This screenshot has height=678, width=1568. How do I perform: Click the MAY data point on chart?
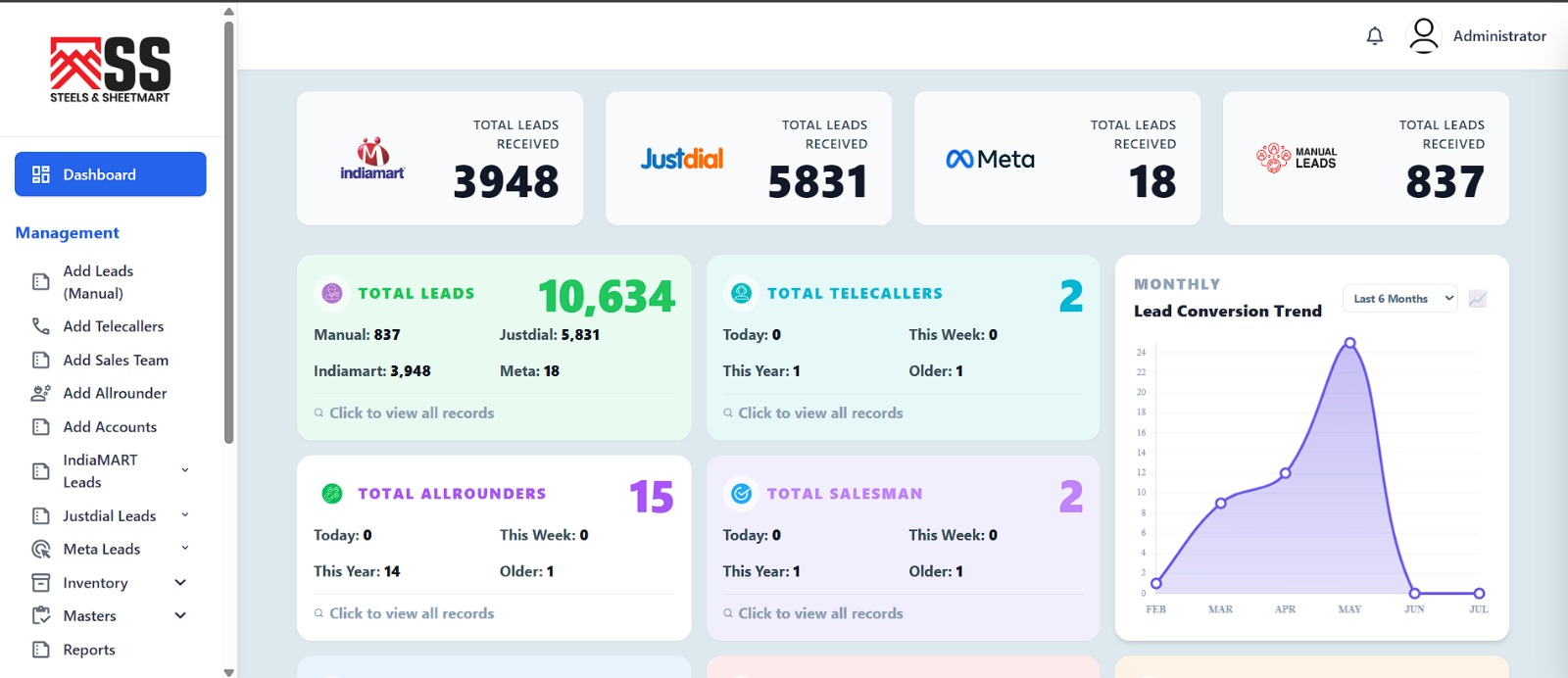click(1349, 343)
